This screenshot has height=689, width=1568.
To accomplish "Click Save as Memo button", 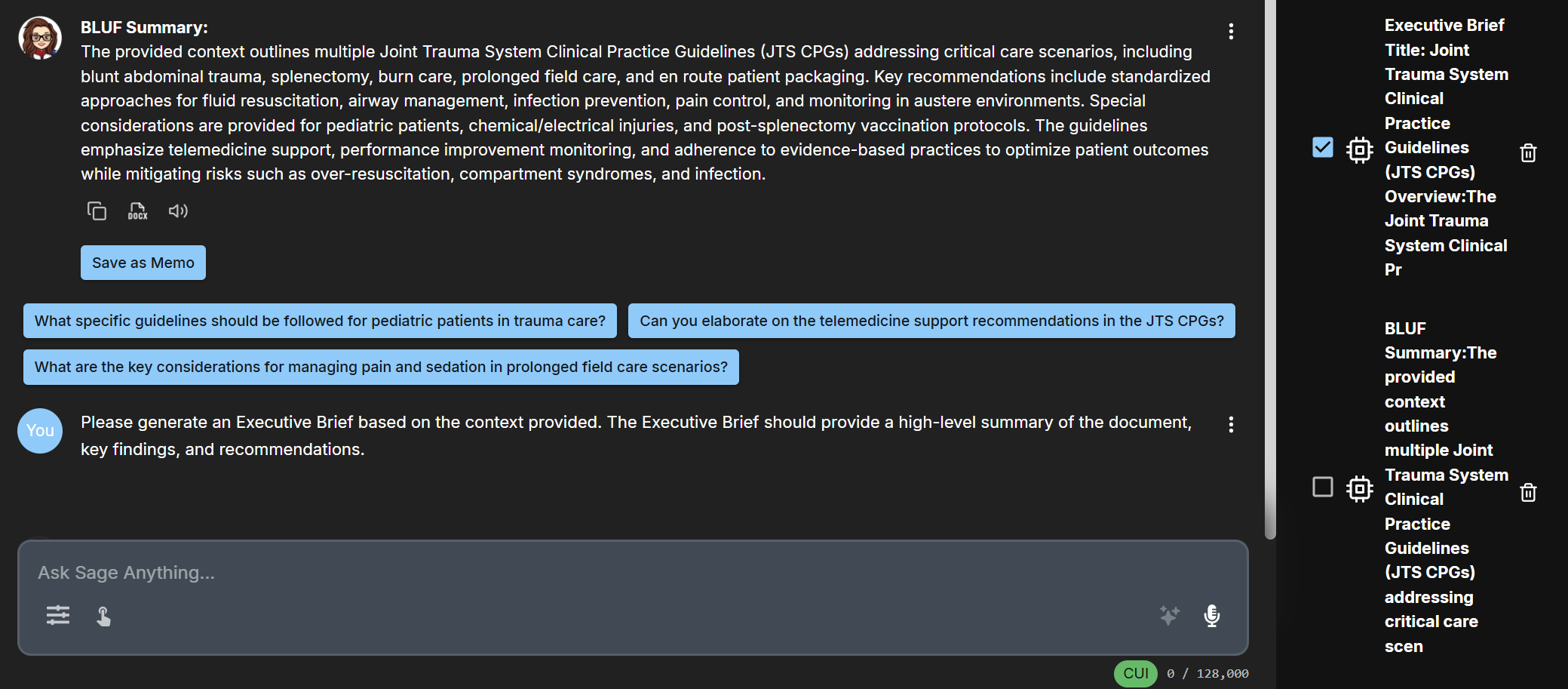I will click(143, 263).
